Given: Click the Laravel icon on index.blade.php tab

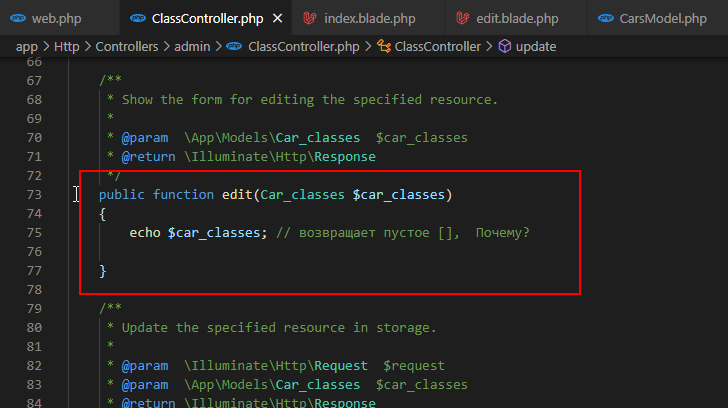Looking at the screenshot, I should [310, 19].
